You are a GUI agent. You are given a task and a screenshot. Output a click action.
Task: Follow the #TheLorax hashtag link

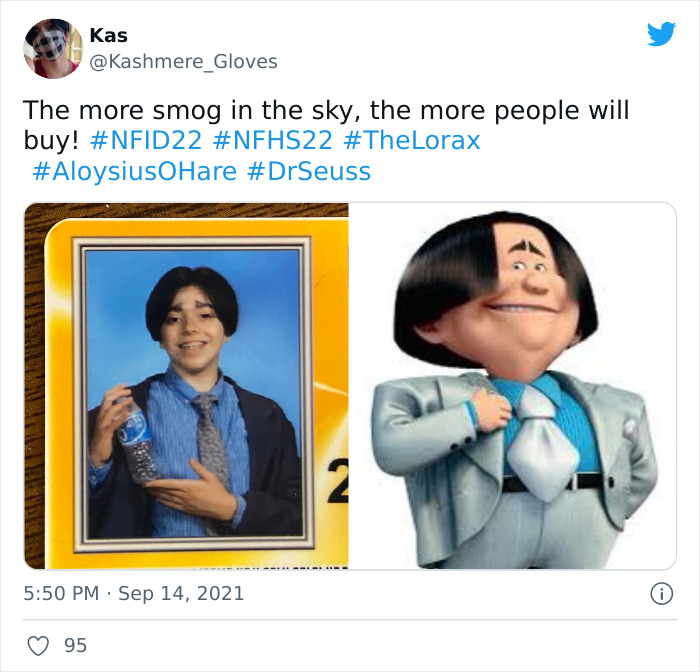coord(412,140)
